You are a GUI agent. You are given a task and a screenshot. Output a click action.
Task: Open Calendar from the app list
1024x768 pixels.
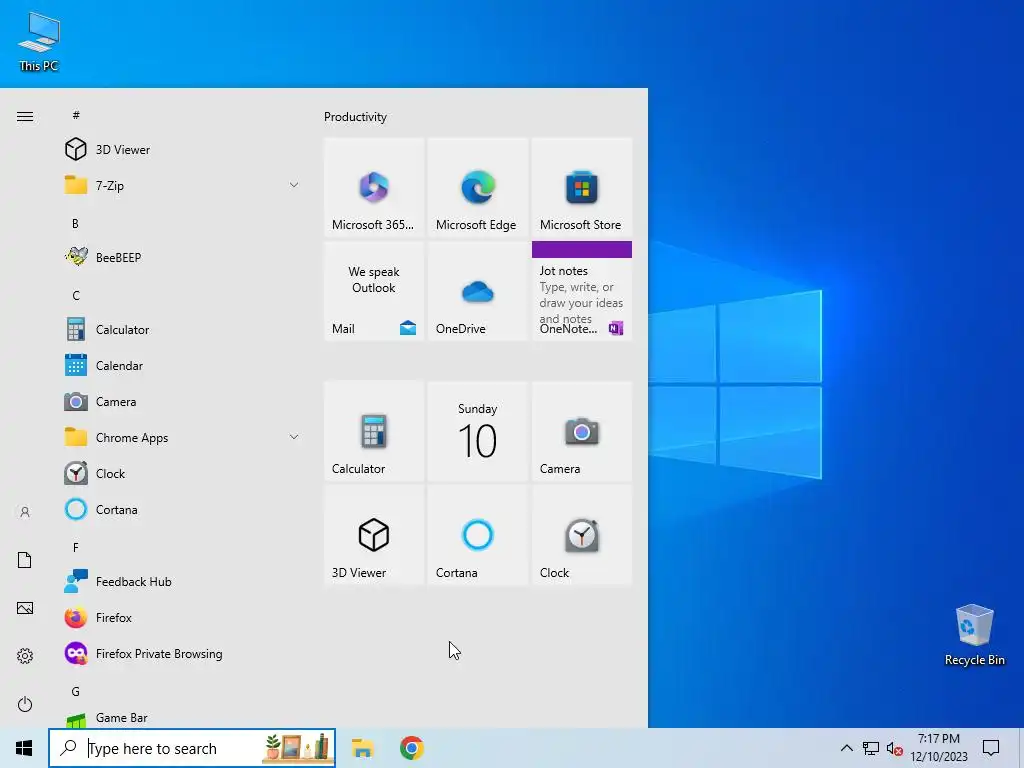[183, 366]
